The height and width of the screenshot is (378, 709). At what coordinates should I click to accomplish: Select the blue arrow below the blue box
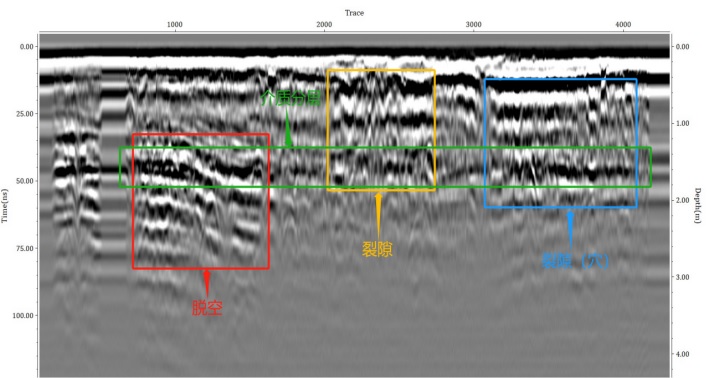tap(570, 230)
